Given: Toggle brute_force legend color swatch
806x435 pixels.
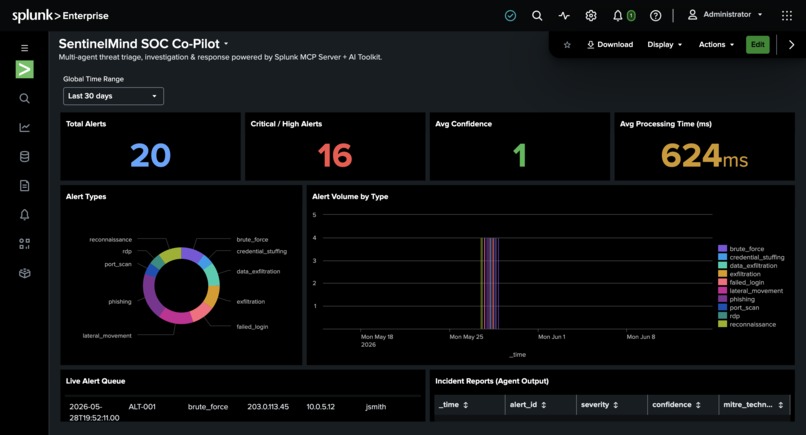Looking at the screenshot, I should 722,248.
